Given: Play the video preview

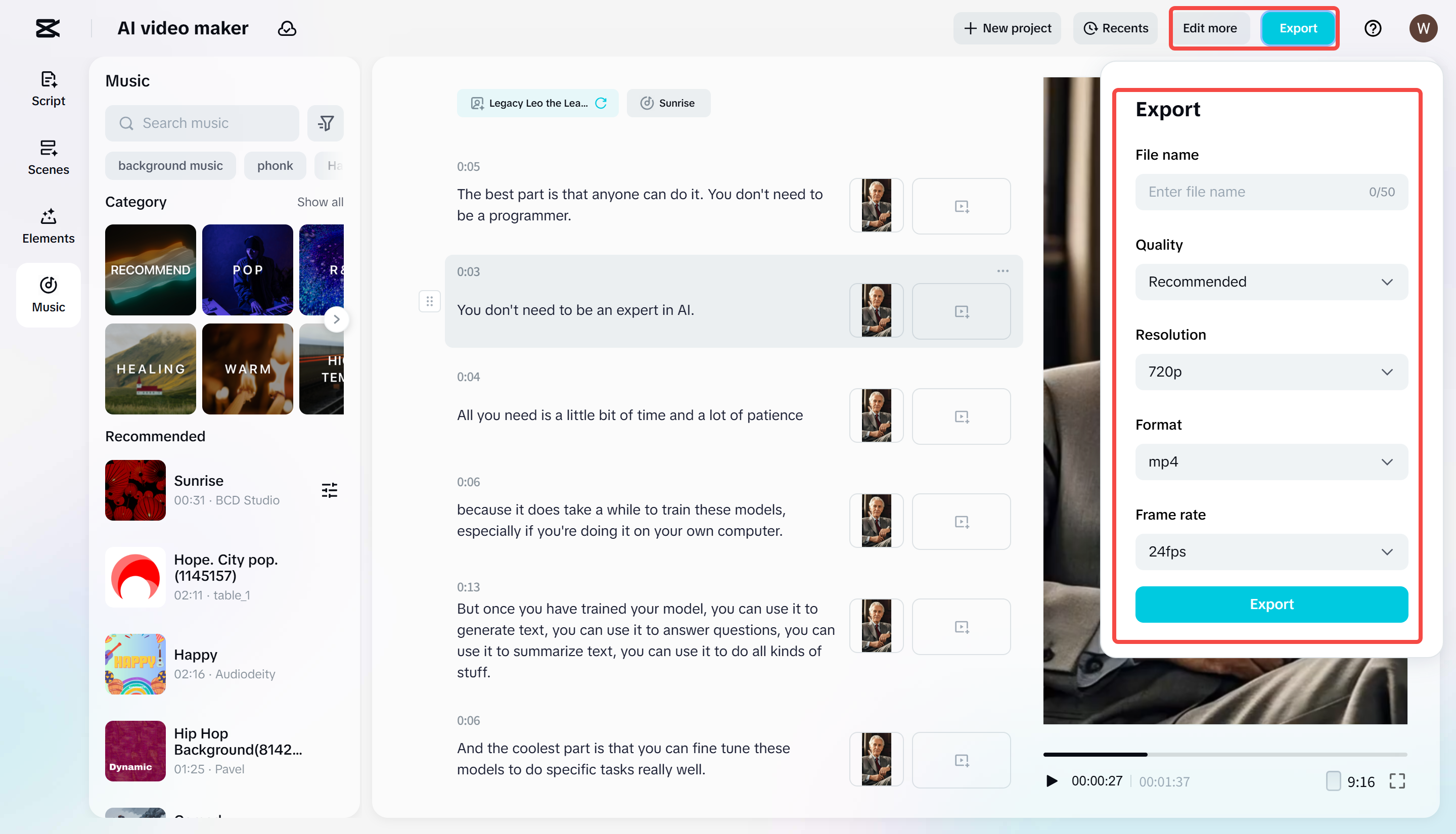Looking at the screenshot, I should [x=1052, y=781].
